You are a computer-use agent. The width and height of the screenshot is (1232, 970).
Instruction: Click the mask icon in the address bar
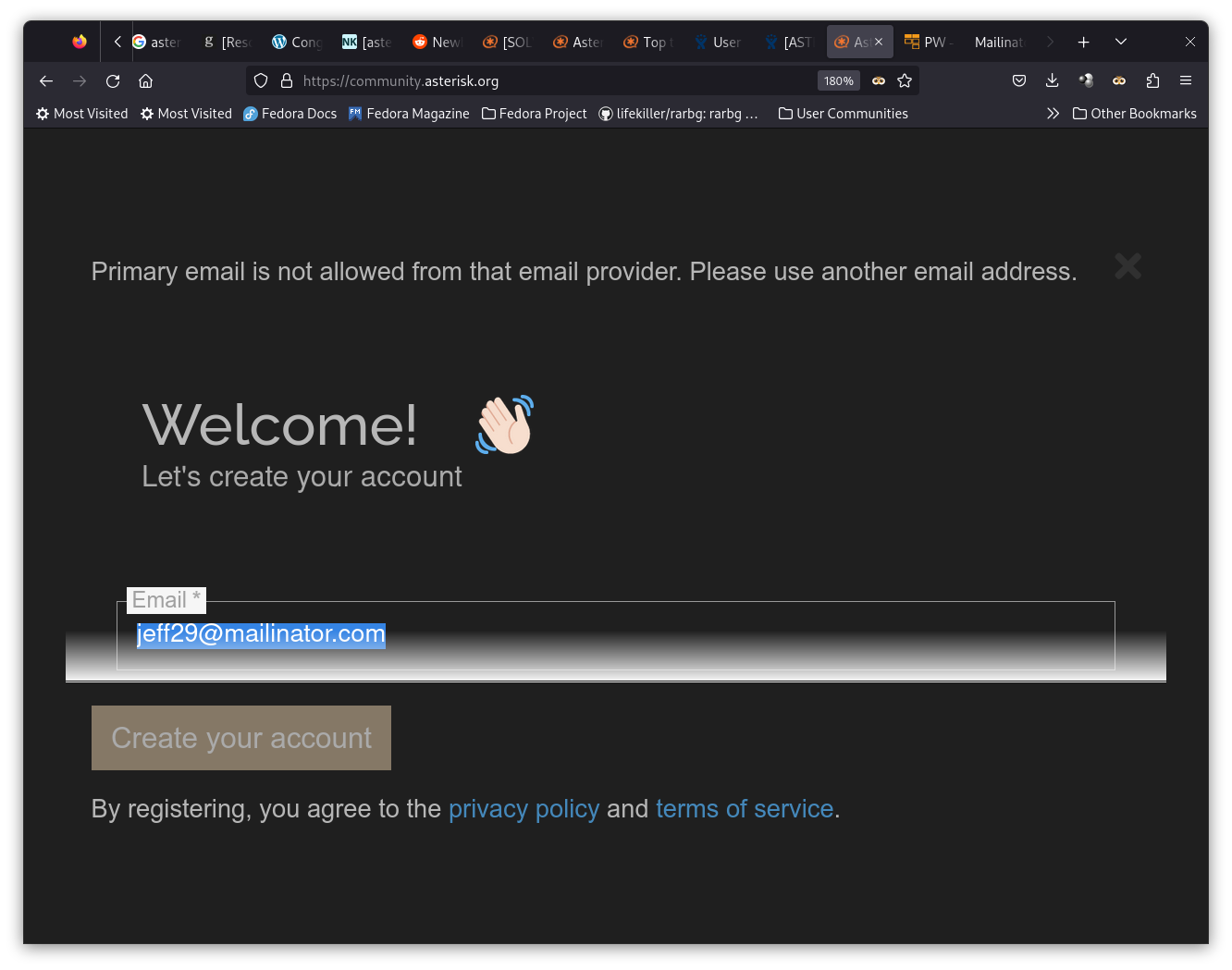click(879, 81)
